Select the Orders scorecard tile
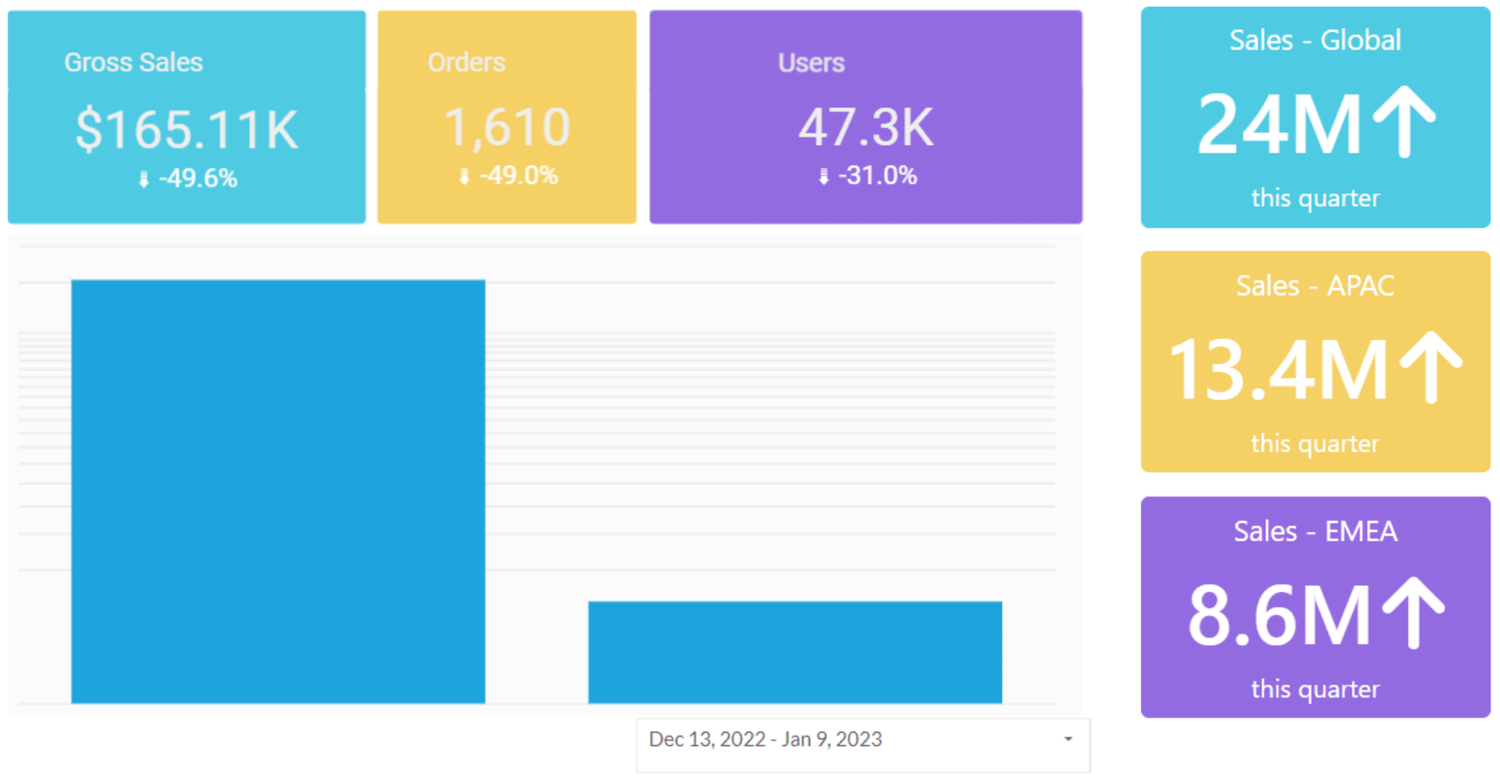Image resolution: width=1500 pixels, height=782 pixels. coord(506,116)
